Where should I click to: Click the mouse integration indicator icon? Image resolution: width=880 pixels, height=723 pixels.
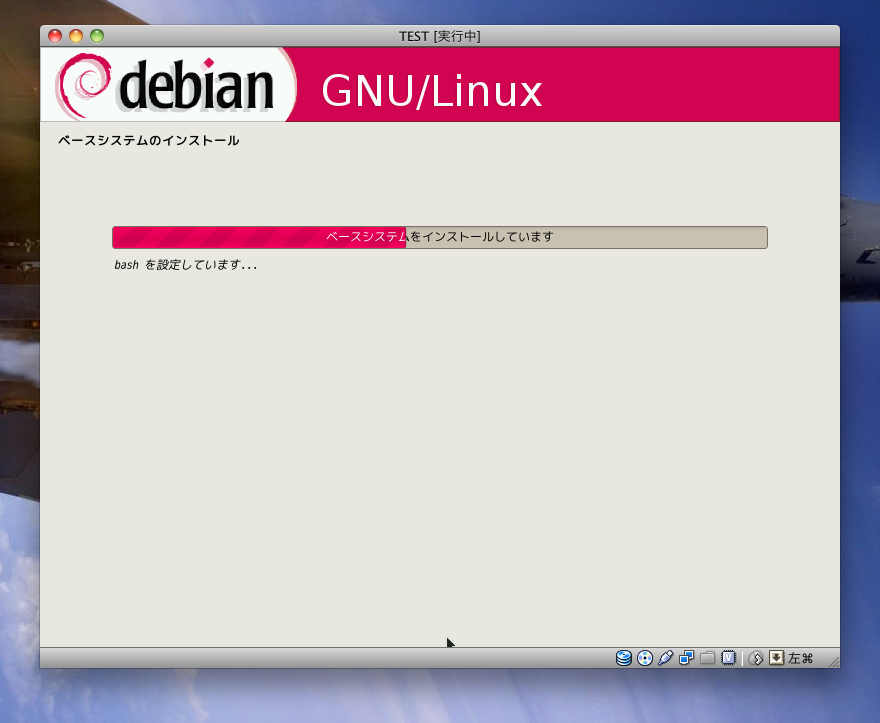coord(756,658)
